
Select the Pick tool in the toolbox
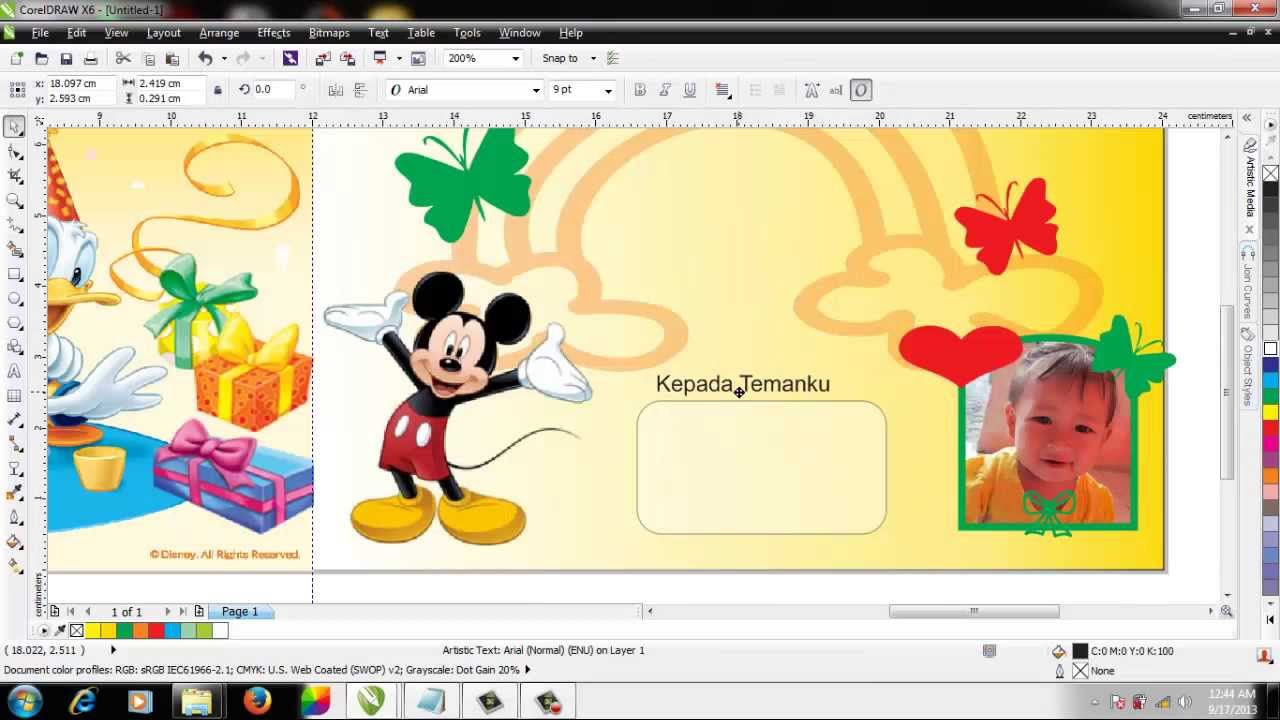coord(14,127)
